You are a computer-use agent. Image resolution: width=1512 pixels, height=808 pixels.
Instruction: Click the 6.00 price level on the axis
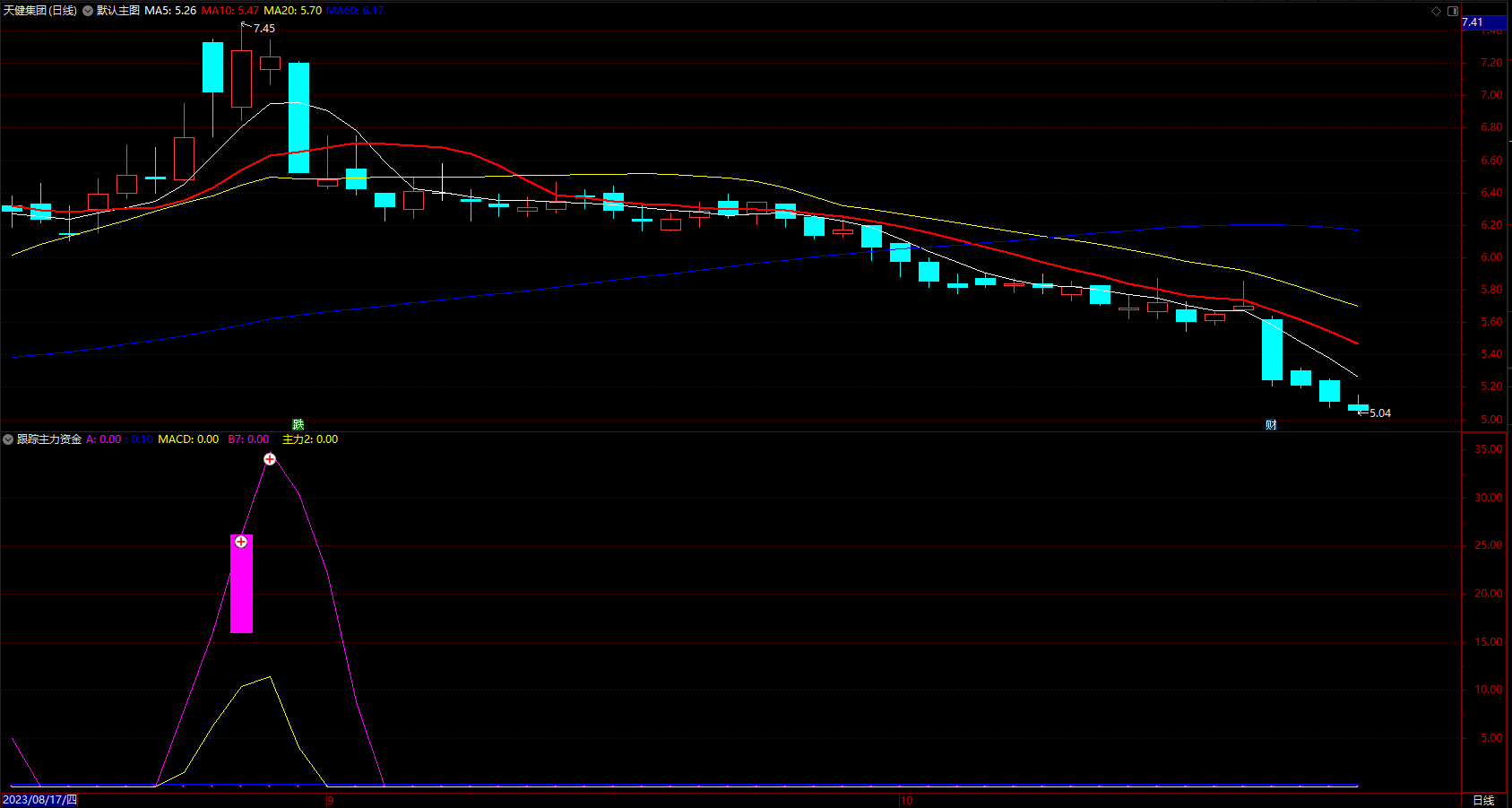tap(1491, 257)
